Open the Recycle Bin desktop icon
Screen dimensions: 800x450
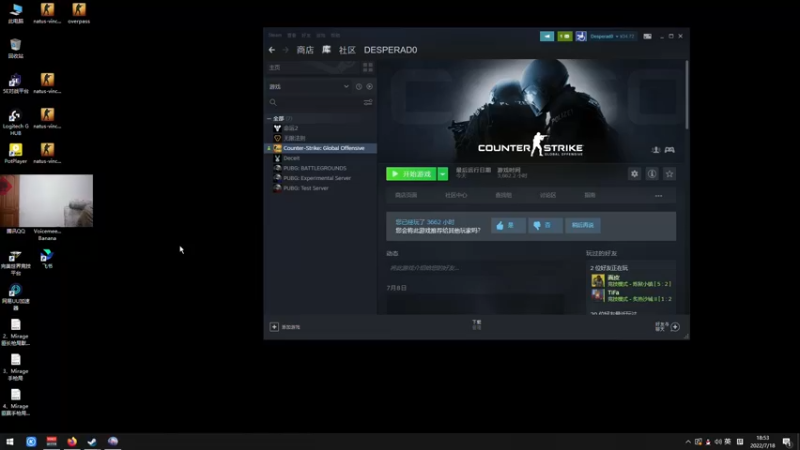pyautogui.click(x=15, y=48)
